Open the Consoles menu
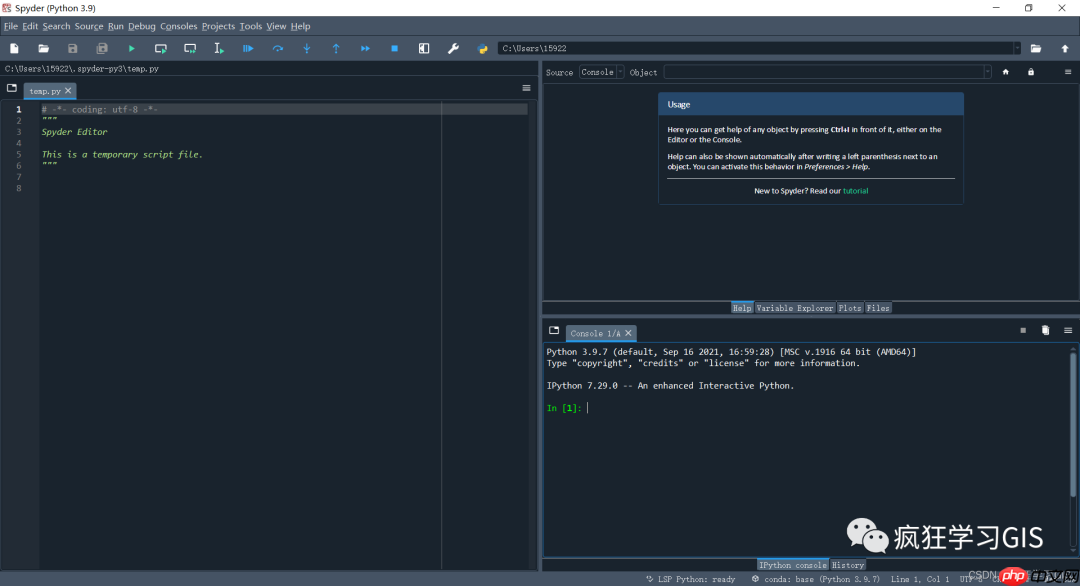Viewport: 1080px width, 586px height. pyautogui.click(x=179, y=26)
